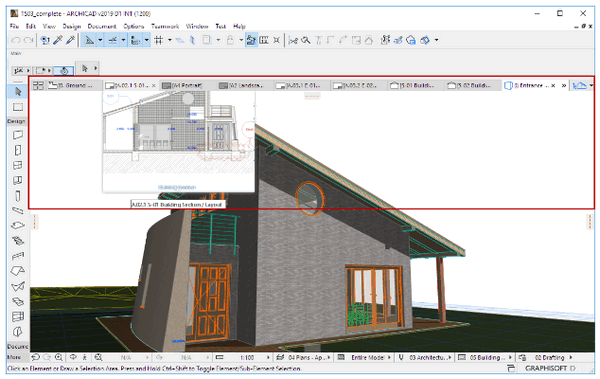Close the A.02.1 S-01 tab
Screen dimensions: 600x379
pos(153,86)
